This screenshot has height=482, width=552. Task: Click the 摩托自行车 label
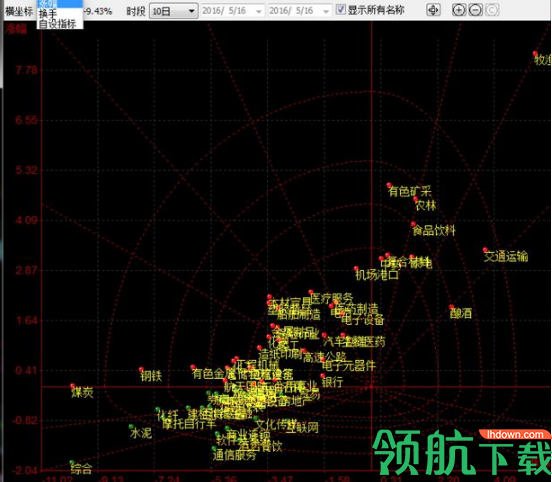[x=189, y=424]
